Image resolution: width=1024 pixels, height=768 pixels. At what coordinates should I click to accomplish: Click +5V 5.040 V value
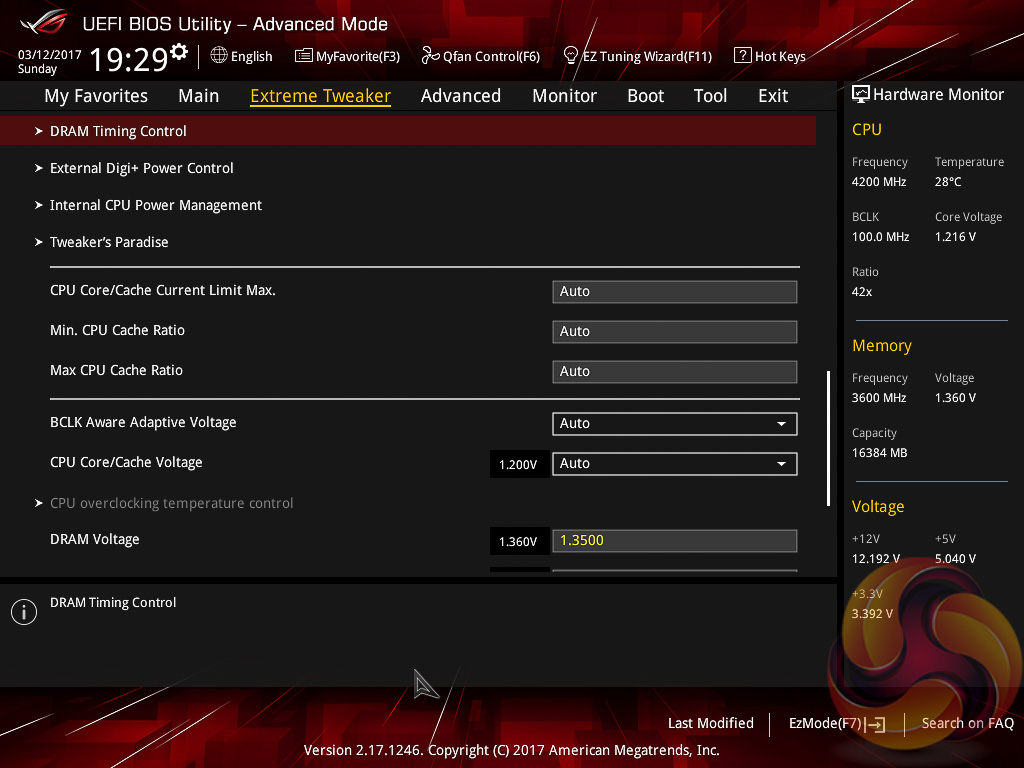tap(955, 559)
